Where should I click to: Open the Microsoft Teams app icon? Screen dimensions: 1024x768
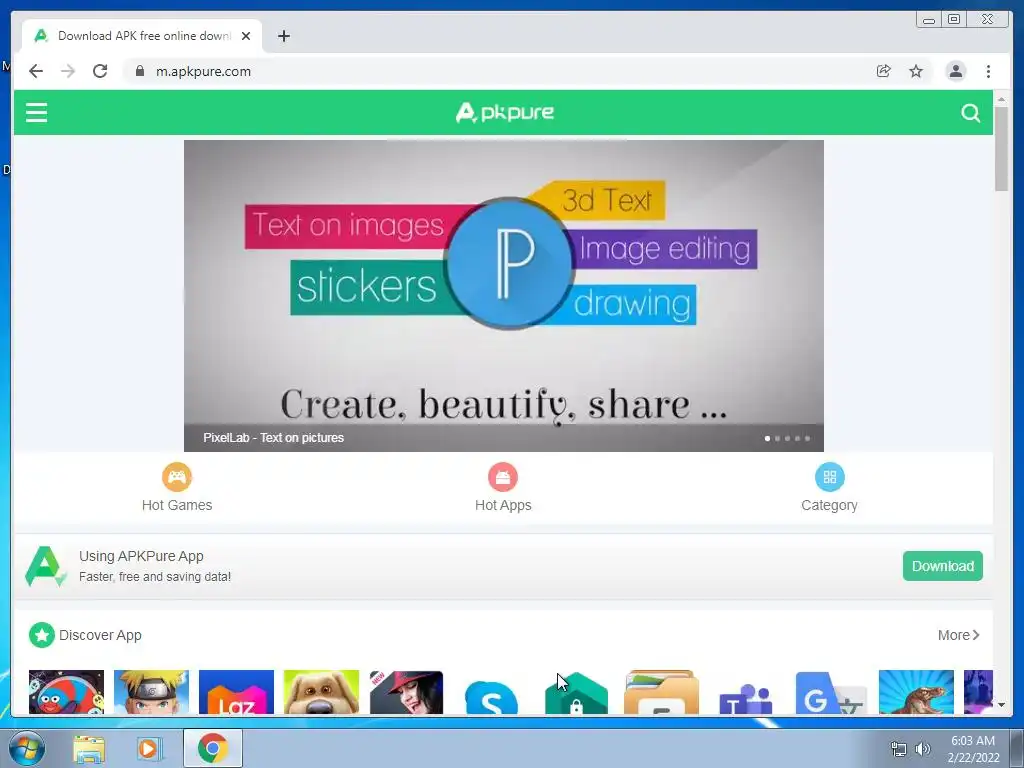746,697
